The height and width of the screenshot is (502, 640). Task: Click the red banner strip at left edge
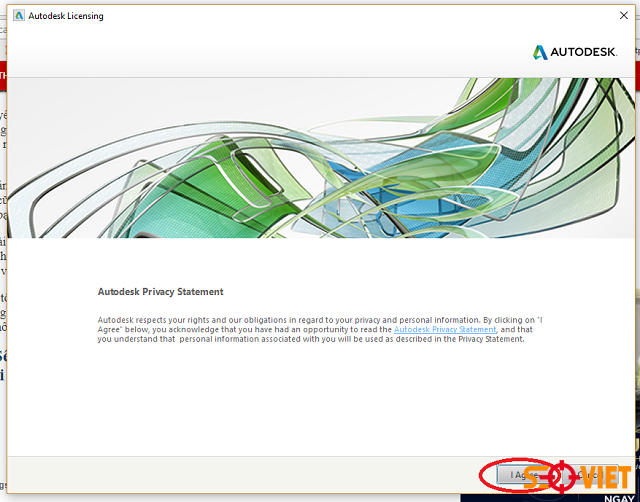coord(3,74)
